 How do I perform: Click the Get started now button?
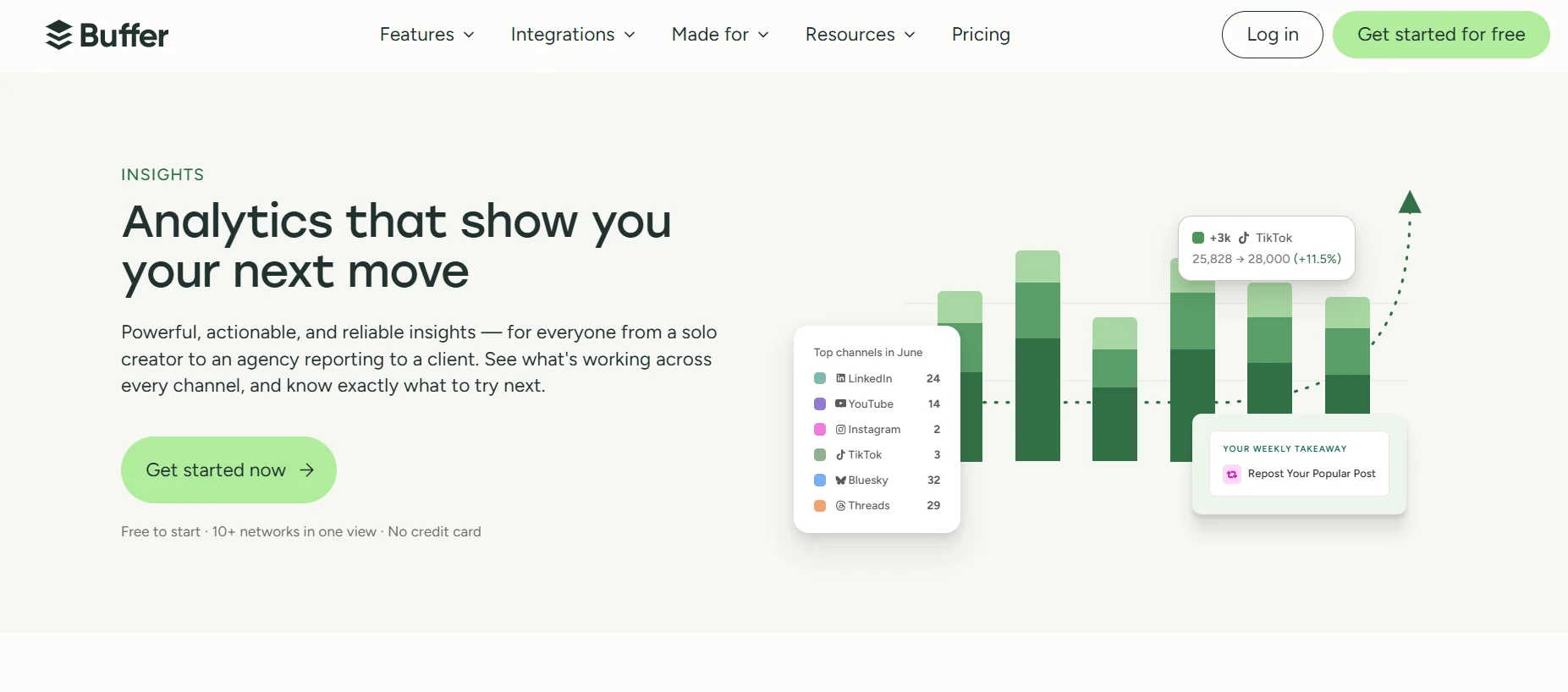click(228, 470)
